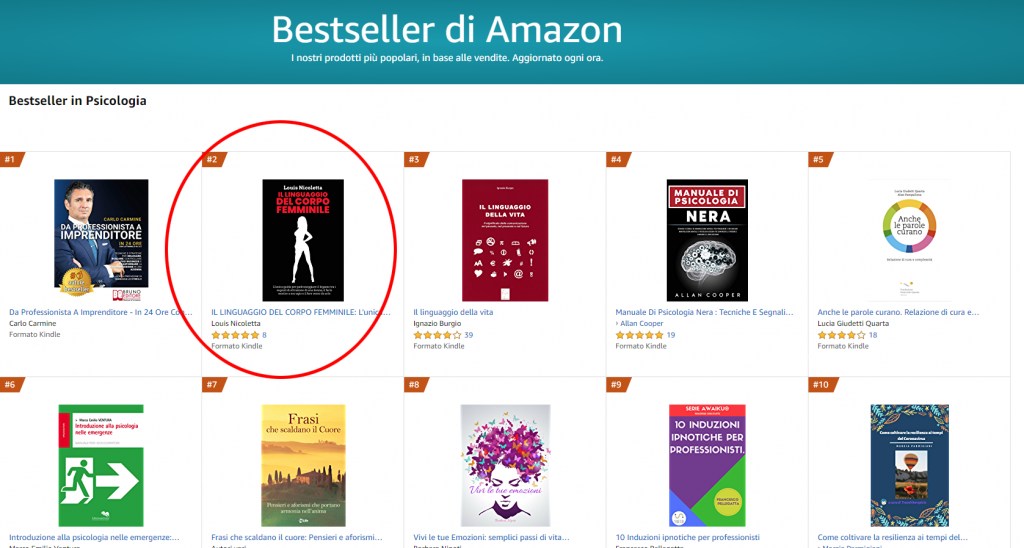Open the 39 reviews count link
This screenshot has height=548, width=1024.
pos(469,335)
